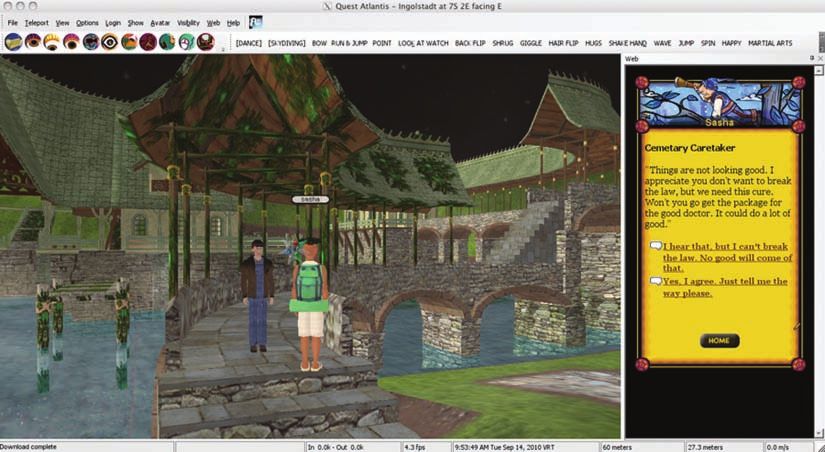
Task: Select the GIGGLE gesture
Action: click(530, 43)
